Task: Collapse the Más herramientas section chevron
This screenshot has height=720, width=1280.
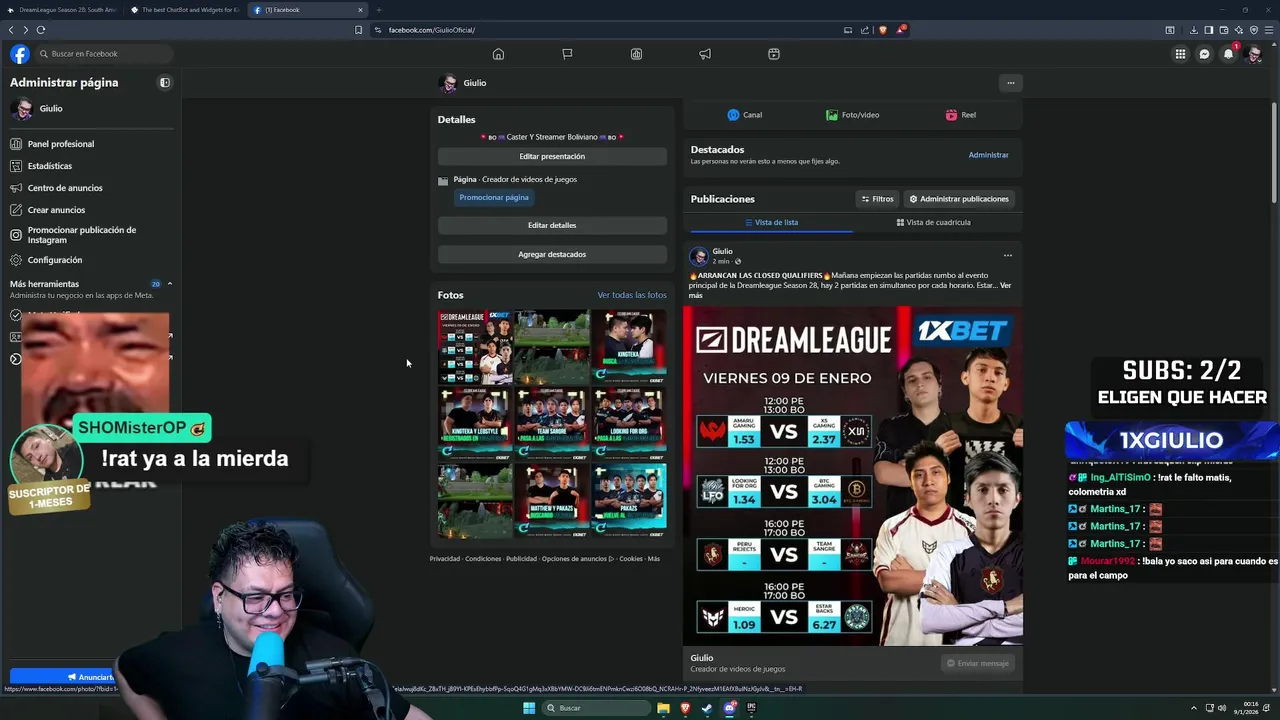Action: click(x=170, y=284)
